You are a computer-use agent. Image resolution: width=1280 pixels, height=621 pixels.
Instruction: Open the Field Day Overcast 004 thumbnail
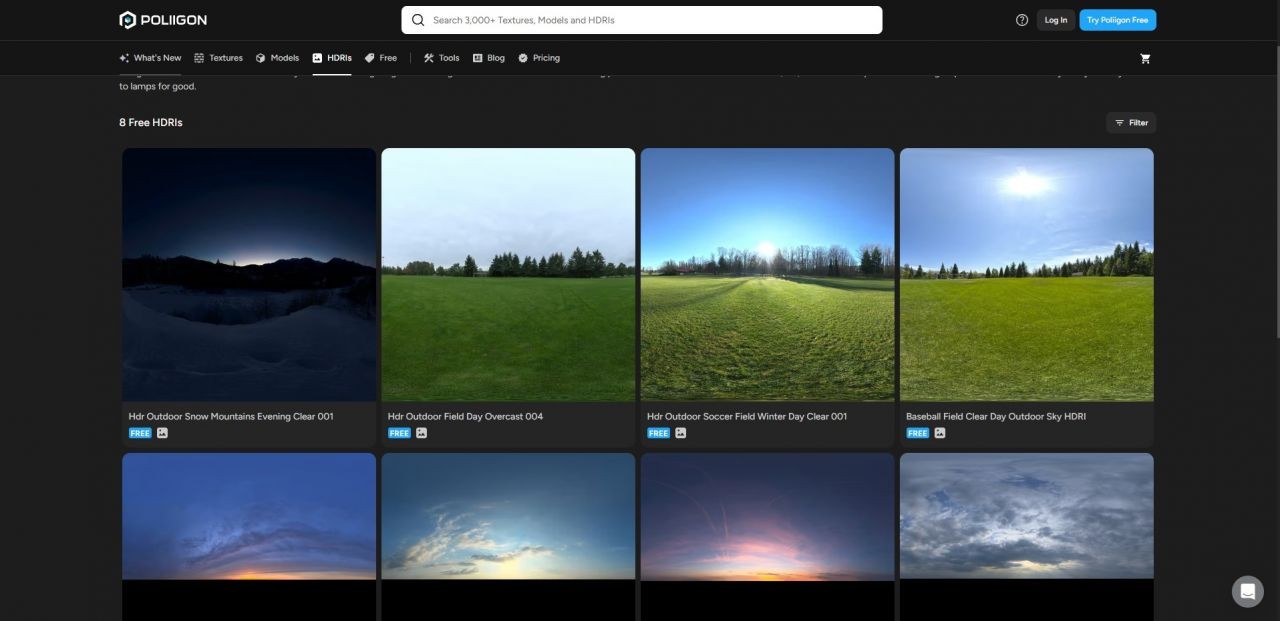click(508, 275)
